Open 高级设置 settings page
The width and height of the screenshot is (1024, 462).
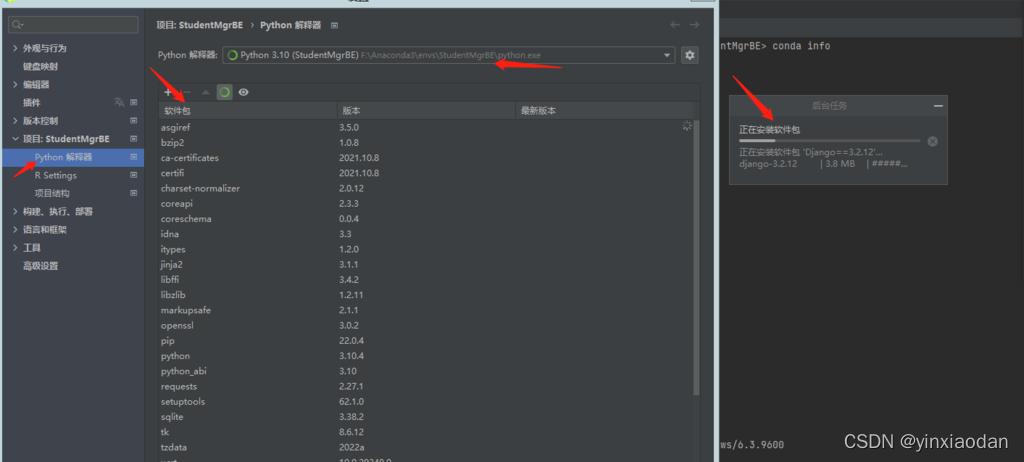[x=40, y=266]
